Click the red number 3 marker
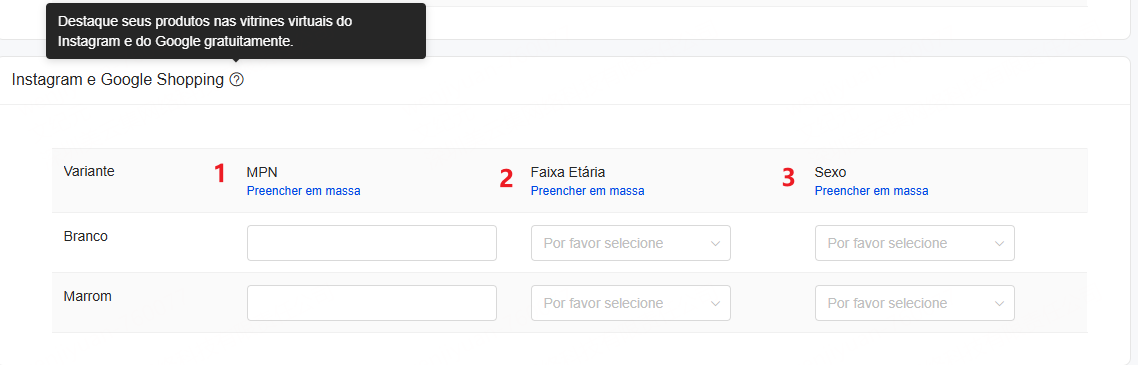 788,178
